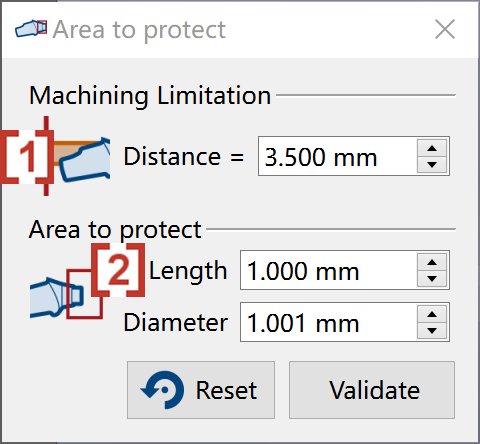The height and width of the screenshot is (444, 480).
Task: Increase Distance value with up arrow
Action: [432, 148]
